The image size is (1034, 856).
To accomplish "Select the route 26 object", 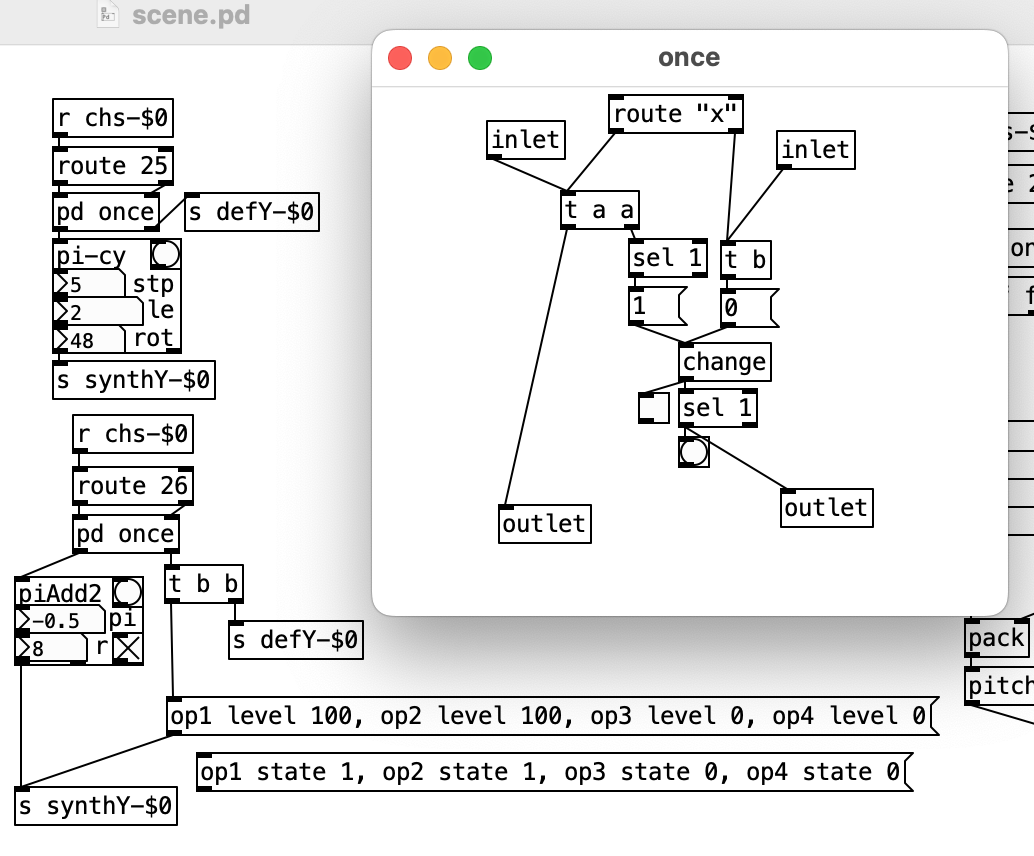I will (133, 486).
